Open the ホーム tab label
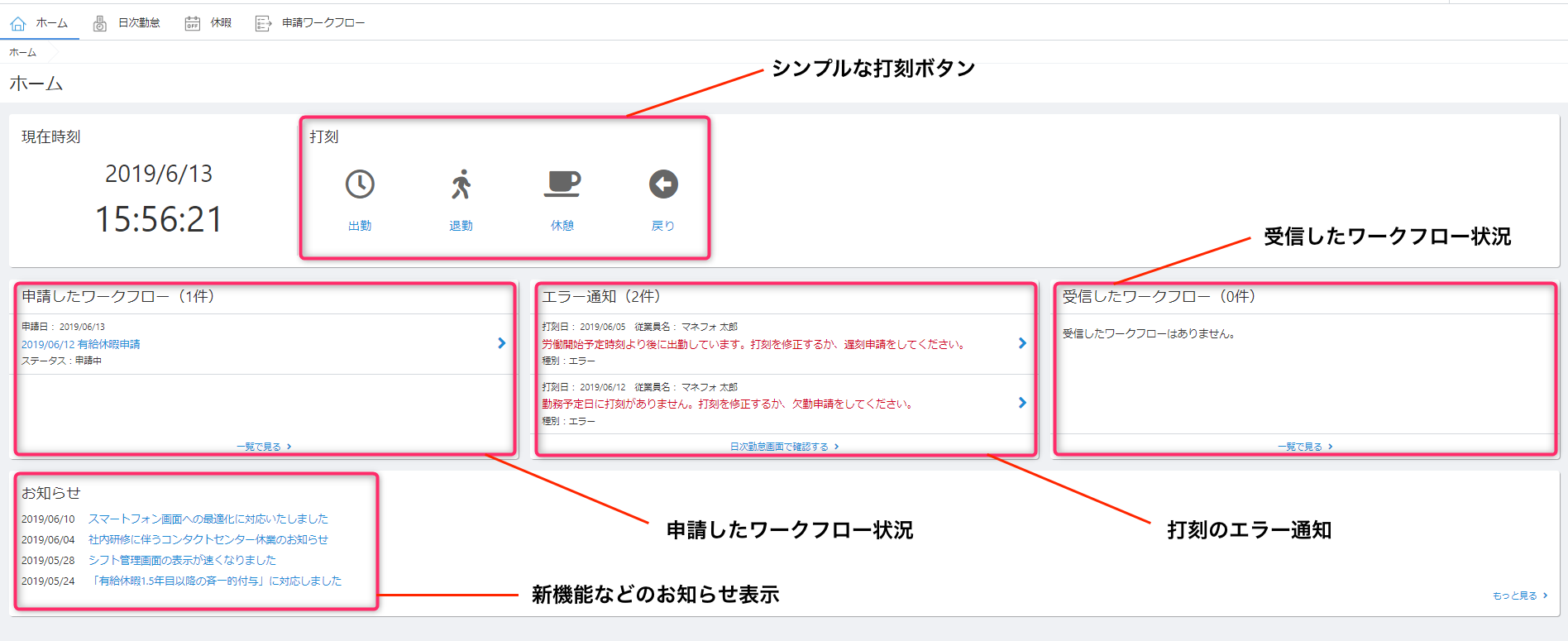1568x641 pixels. (x=51, y=22)
